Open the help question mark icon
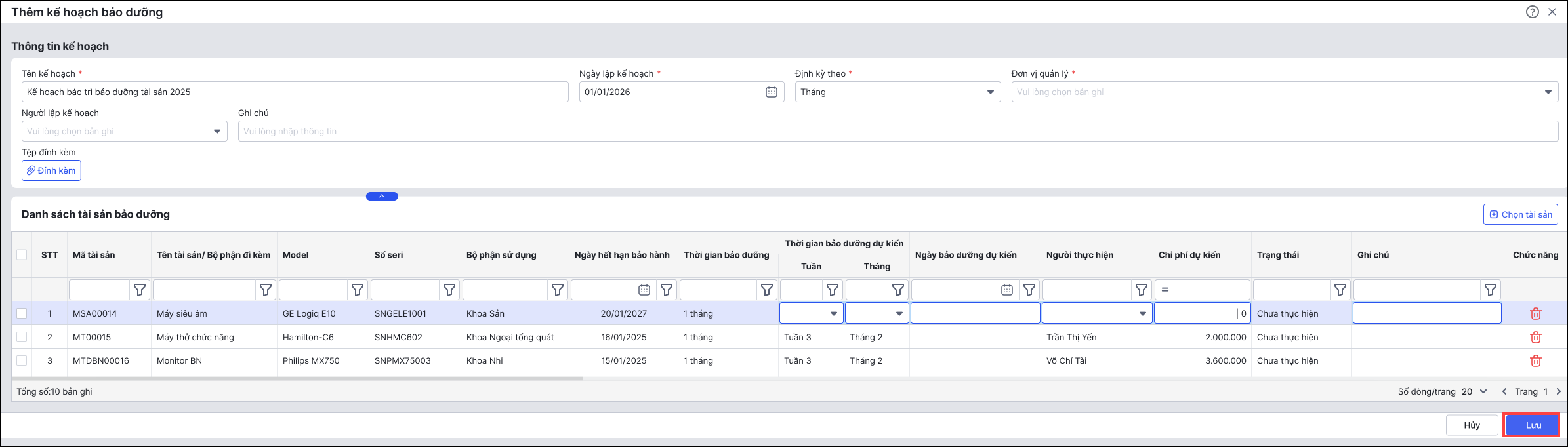1568x447 pixels. [x=1533, y=12]
